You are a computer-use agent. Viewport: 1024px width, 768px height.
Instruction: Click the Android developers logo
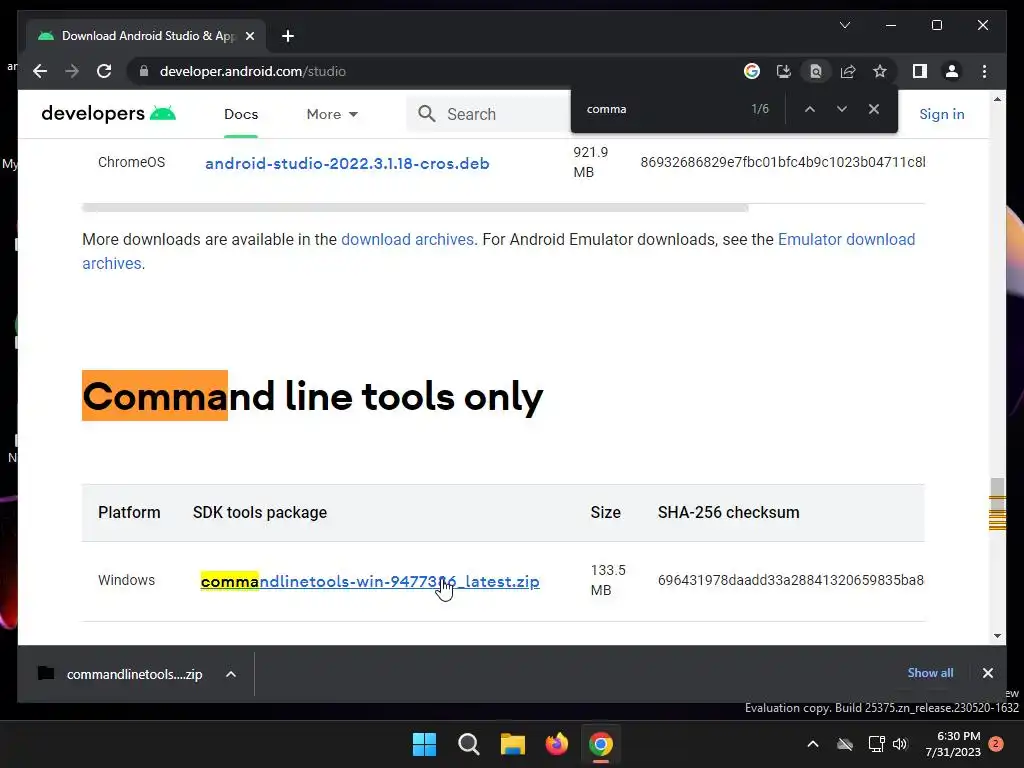(x=108, y=114)
